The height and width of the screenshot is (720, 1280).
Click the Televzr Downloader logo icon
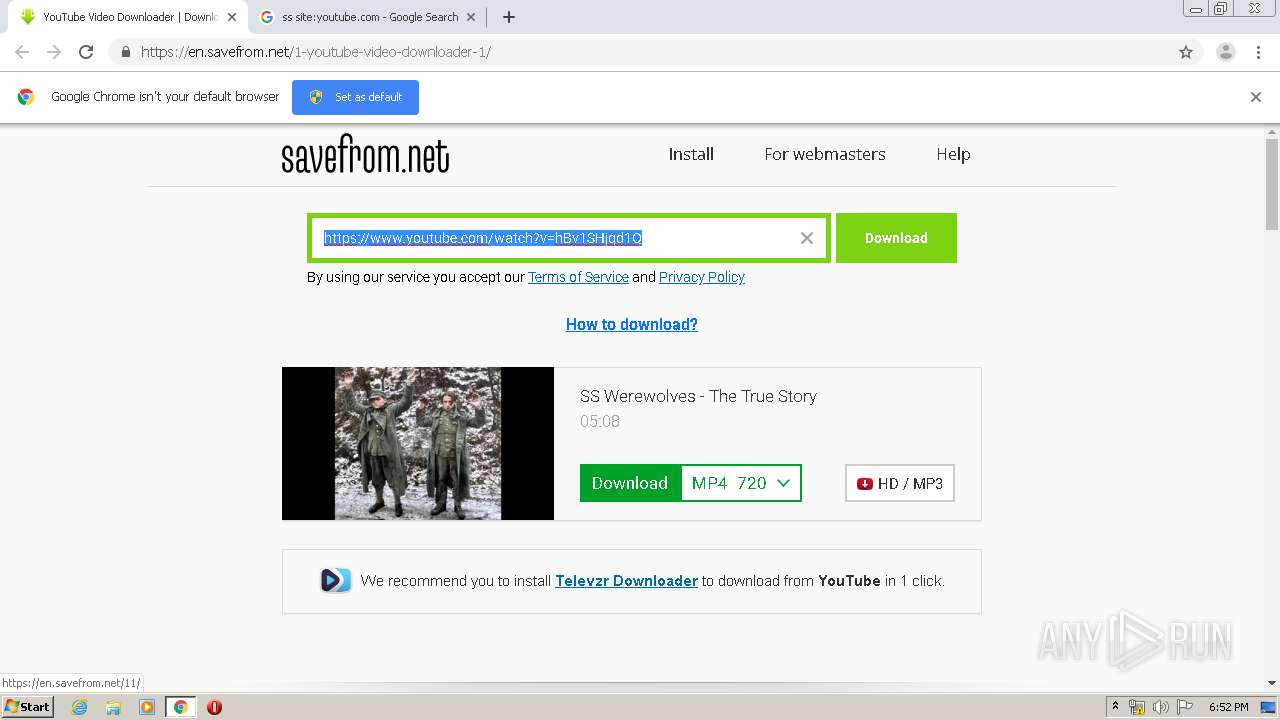[x=336, y=580]
